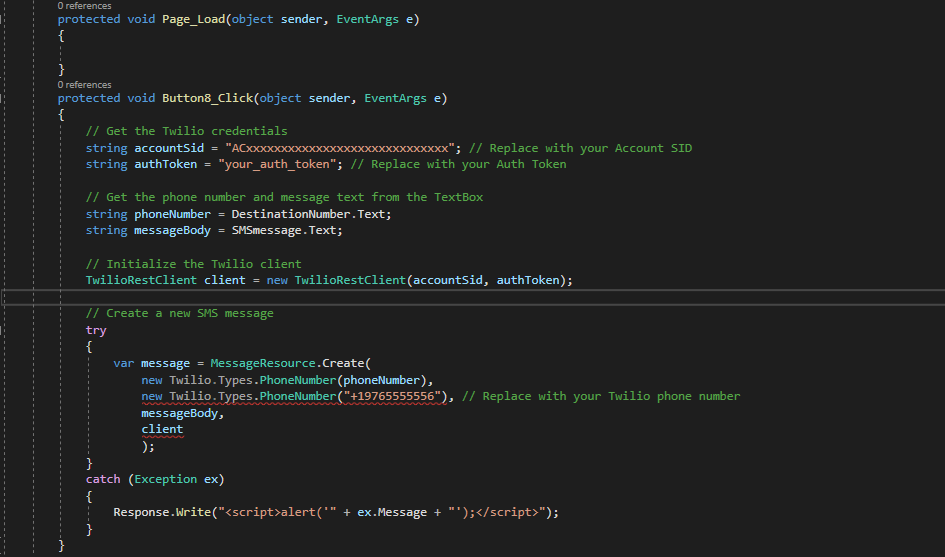Click the Exception type in the catch clause
945x557 pixels.
pos(166,480)
